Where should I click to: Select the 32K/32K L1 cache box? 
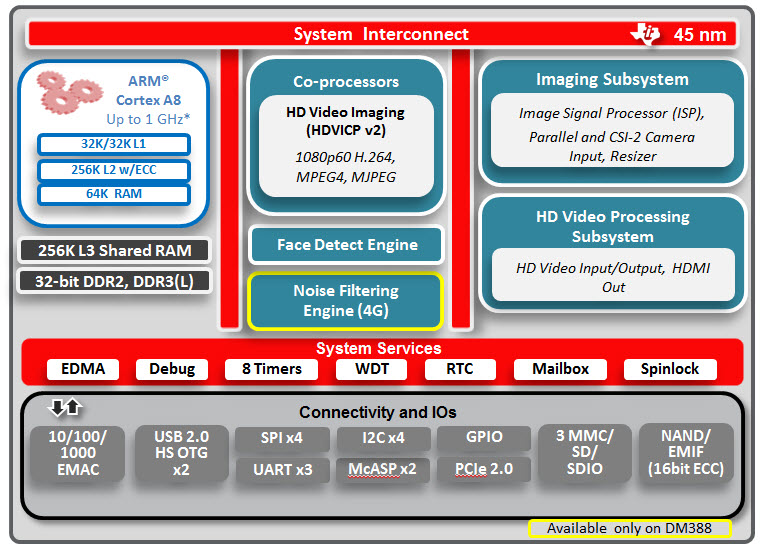[x=113, y=144]
